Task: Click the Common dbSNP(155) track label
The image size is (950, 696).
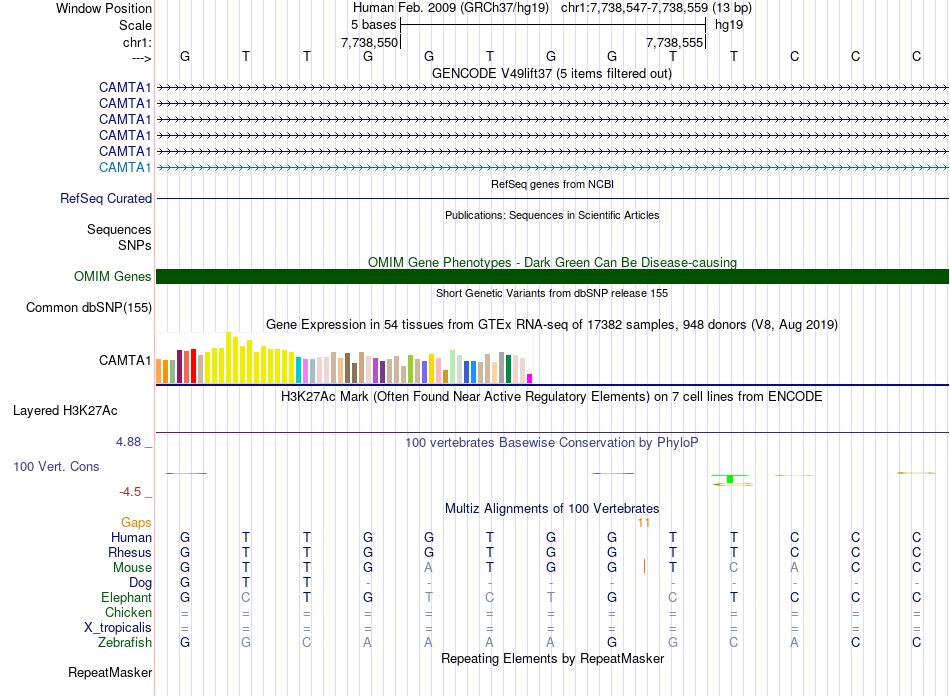Action: (x=88, y=308)
